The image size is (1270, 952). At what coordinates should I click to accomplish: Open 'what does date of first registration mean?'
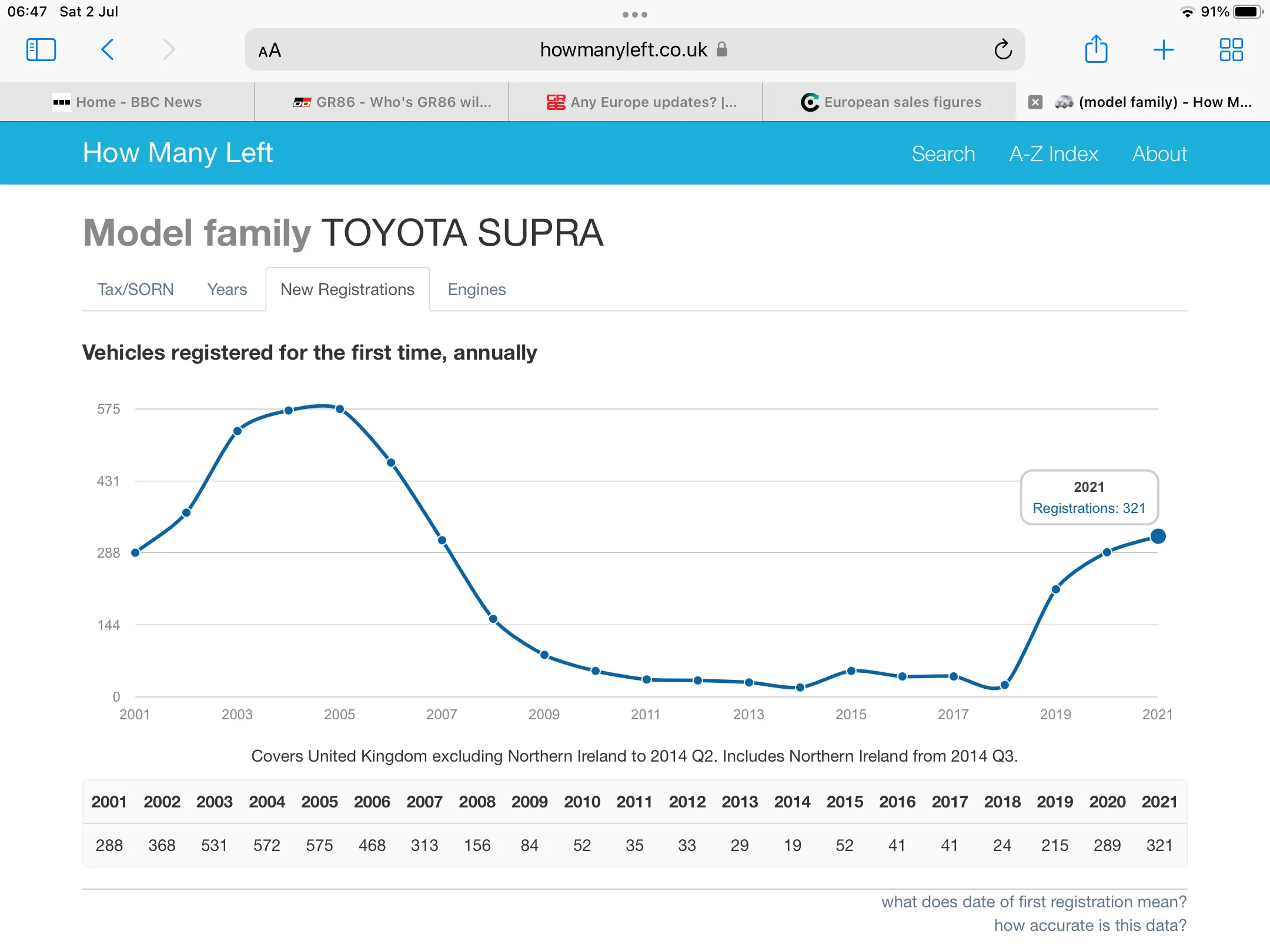[1034, 902]
